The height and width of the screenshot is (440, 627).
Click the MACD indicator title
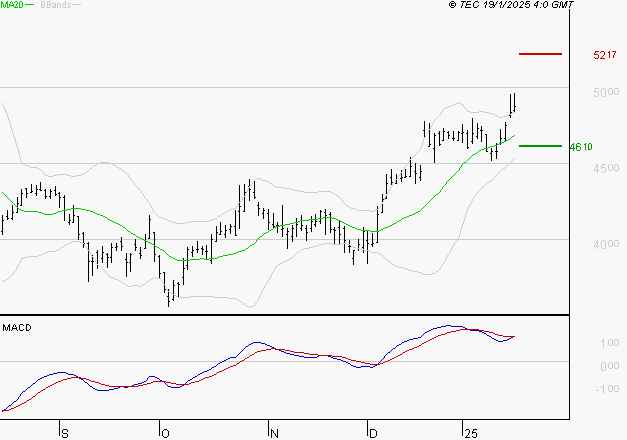tap(17, 328)
